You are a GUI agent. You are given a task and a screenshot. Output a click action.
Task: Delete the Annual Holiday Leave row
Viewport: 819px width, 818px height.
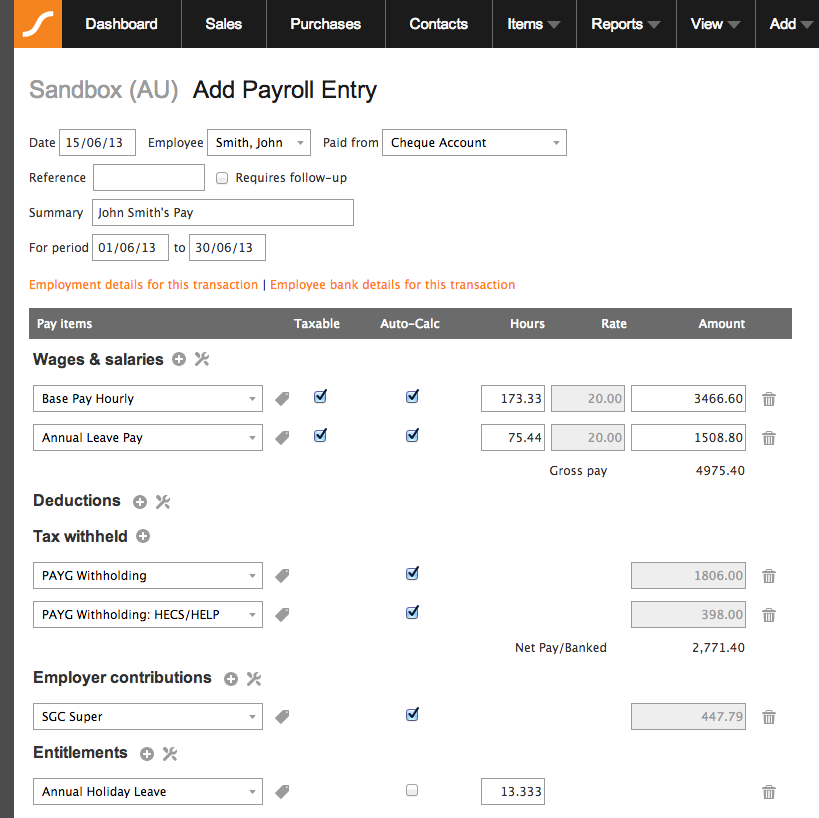[769, 792]
